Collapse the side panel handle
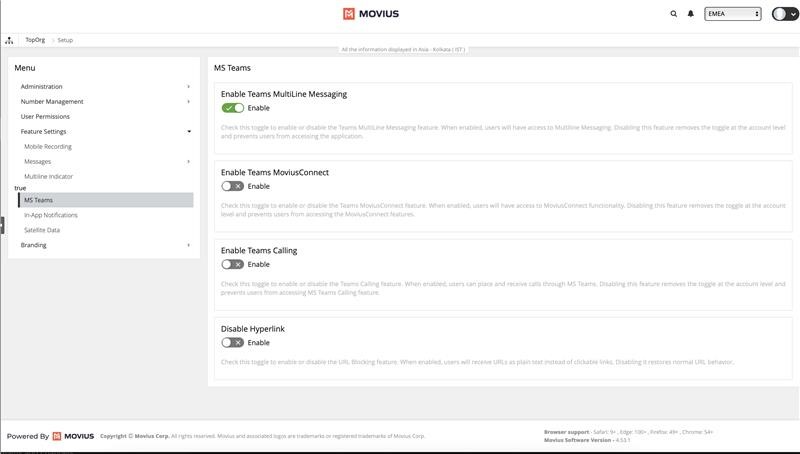 (2, 225)
